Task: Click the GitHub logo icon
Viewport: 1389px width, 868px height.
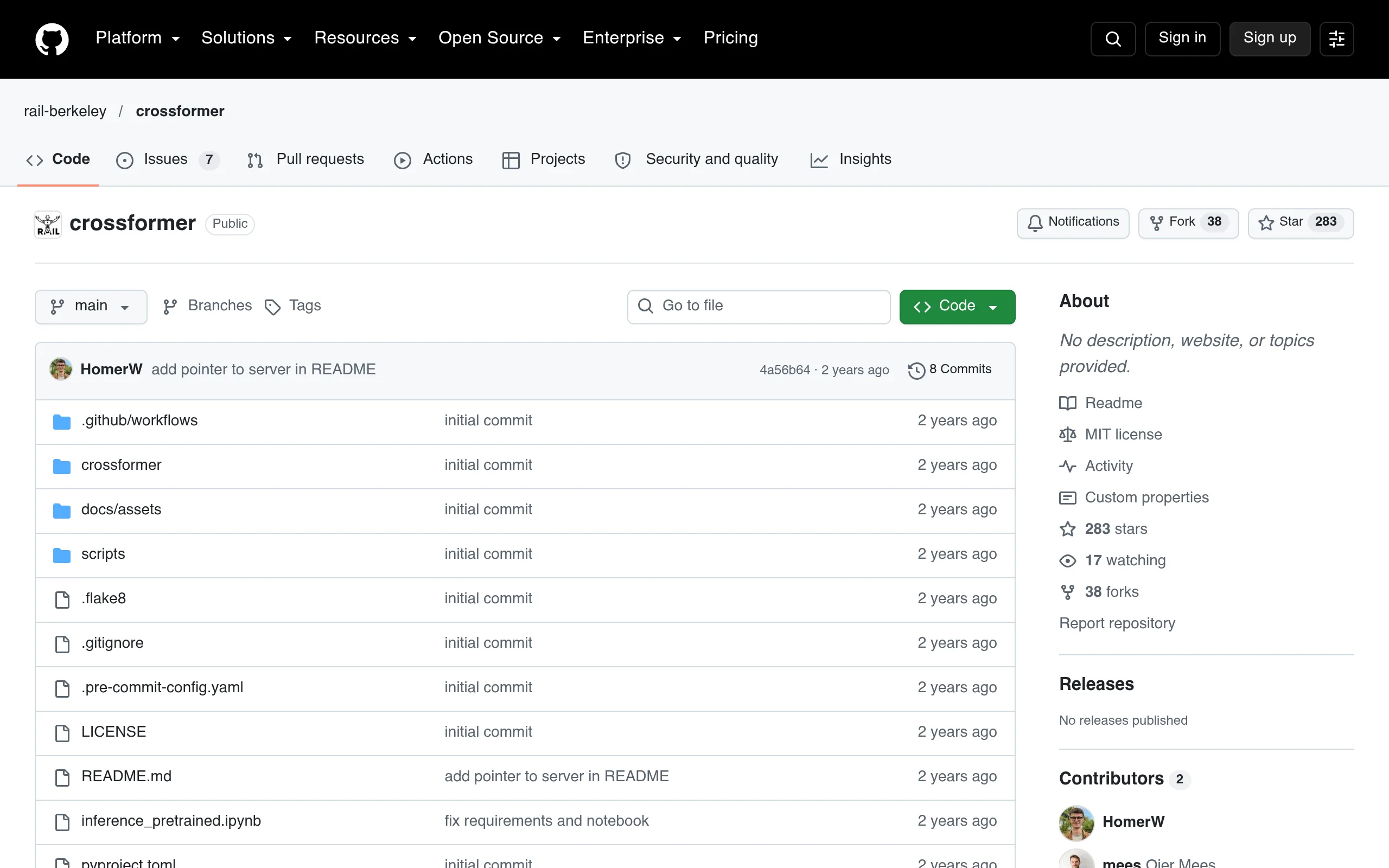Action: coord(52,39)
